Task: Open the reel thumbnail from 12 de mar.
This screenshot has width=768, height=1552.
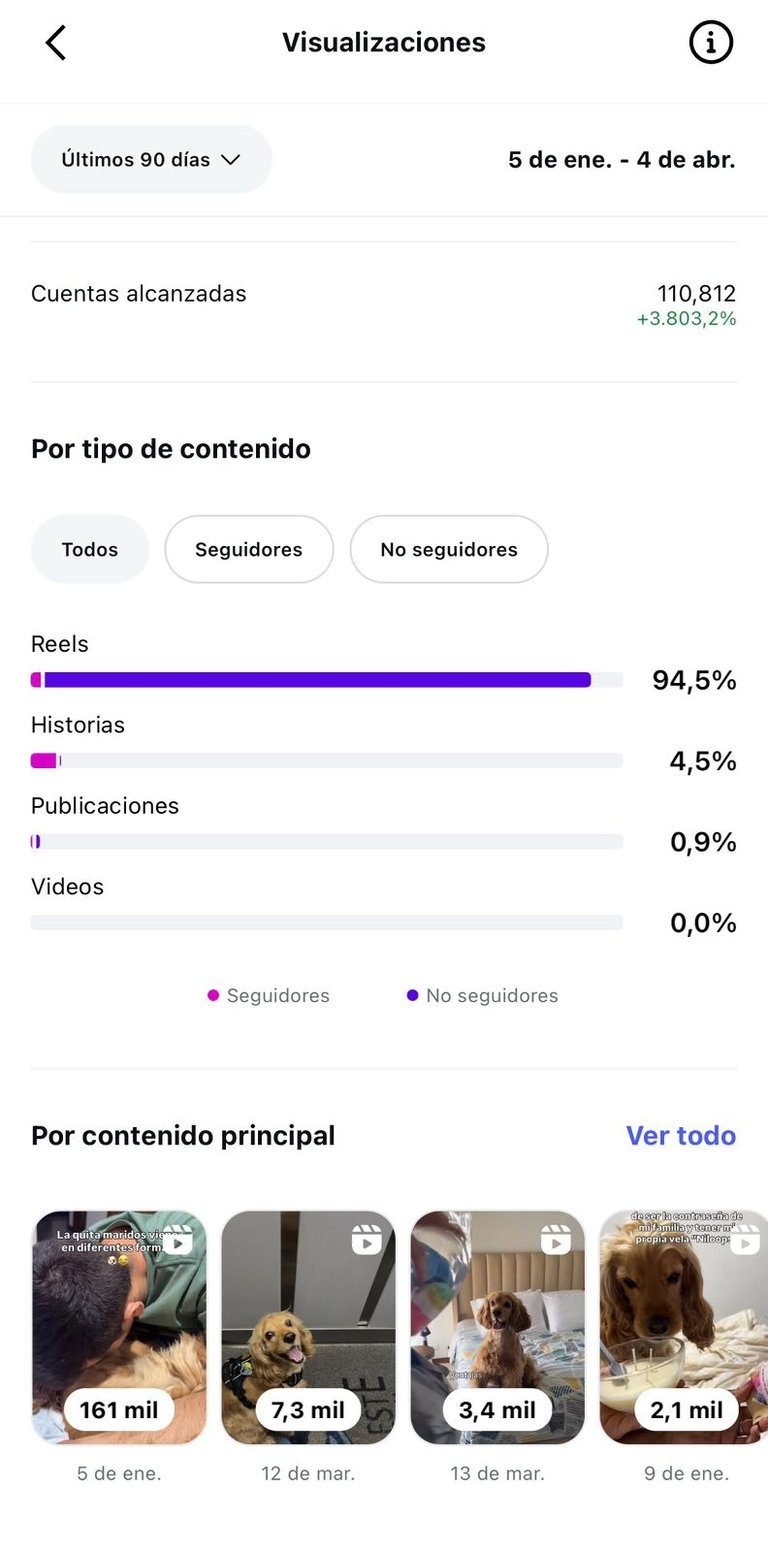Action: point(308,1327)
